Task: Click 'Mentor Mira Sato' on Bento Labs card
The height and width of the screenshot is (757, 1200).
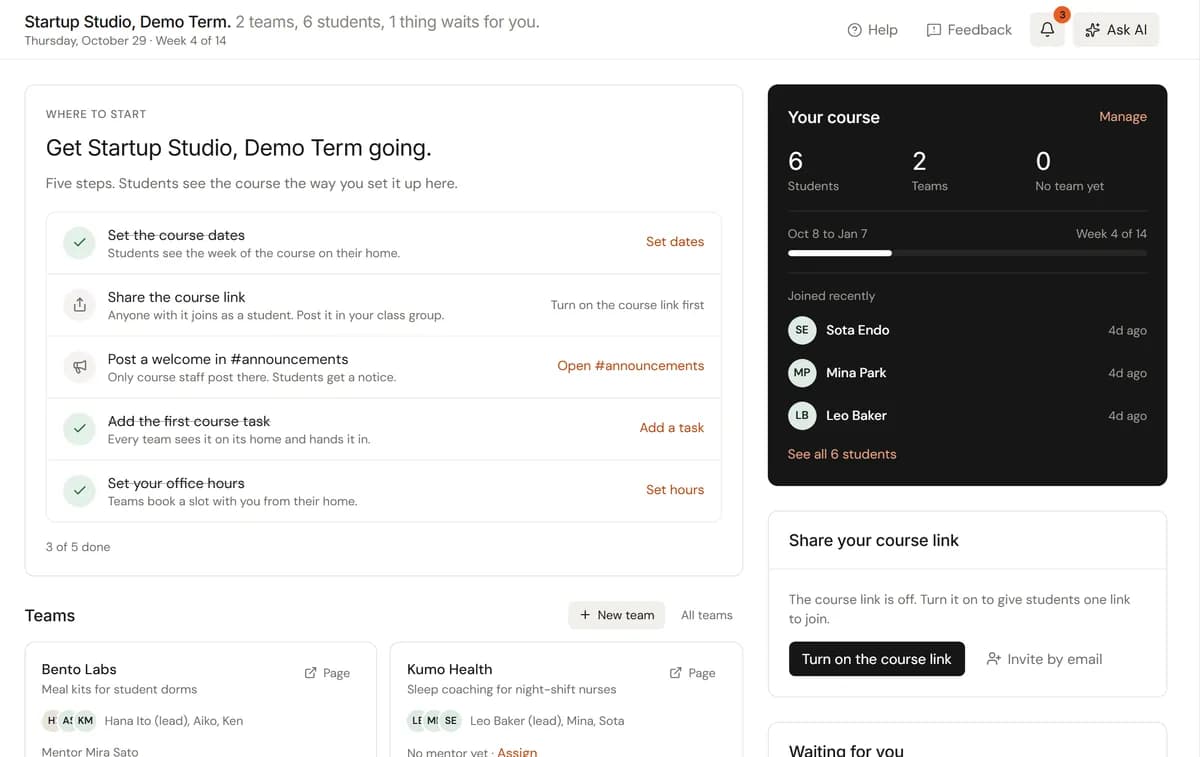Action: [x=90, y=751]
